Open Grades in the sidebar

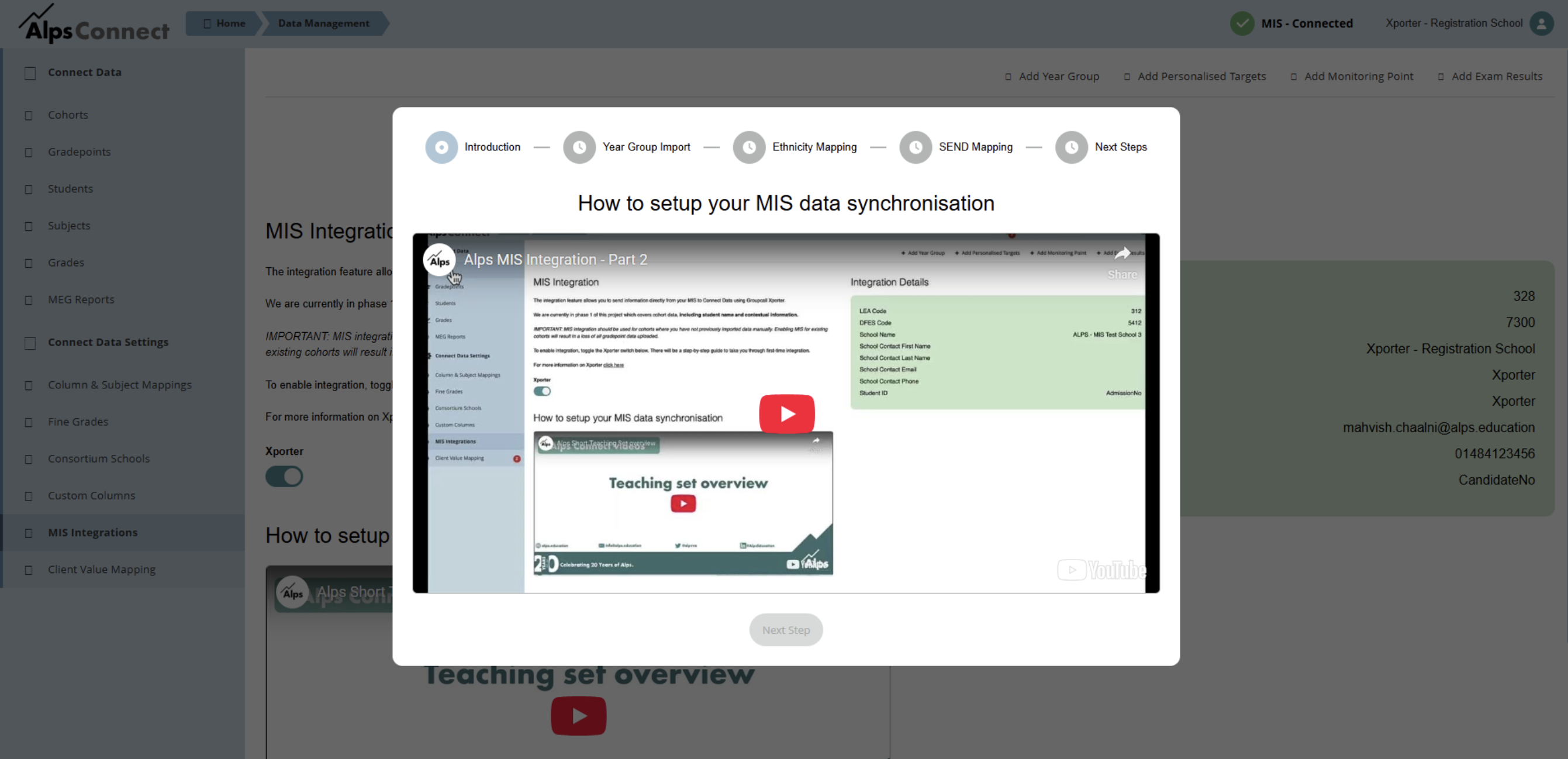(x=65, y=263)
